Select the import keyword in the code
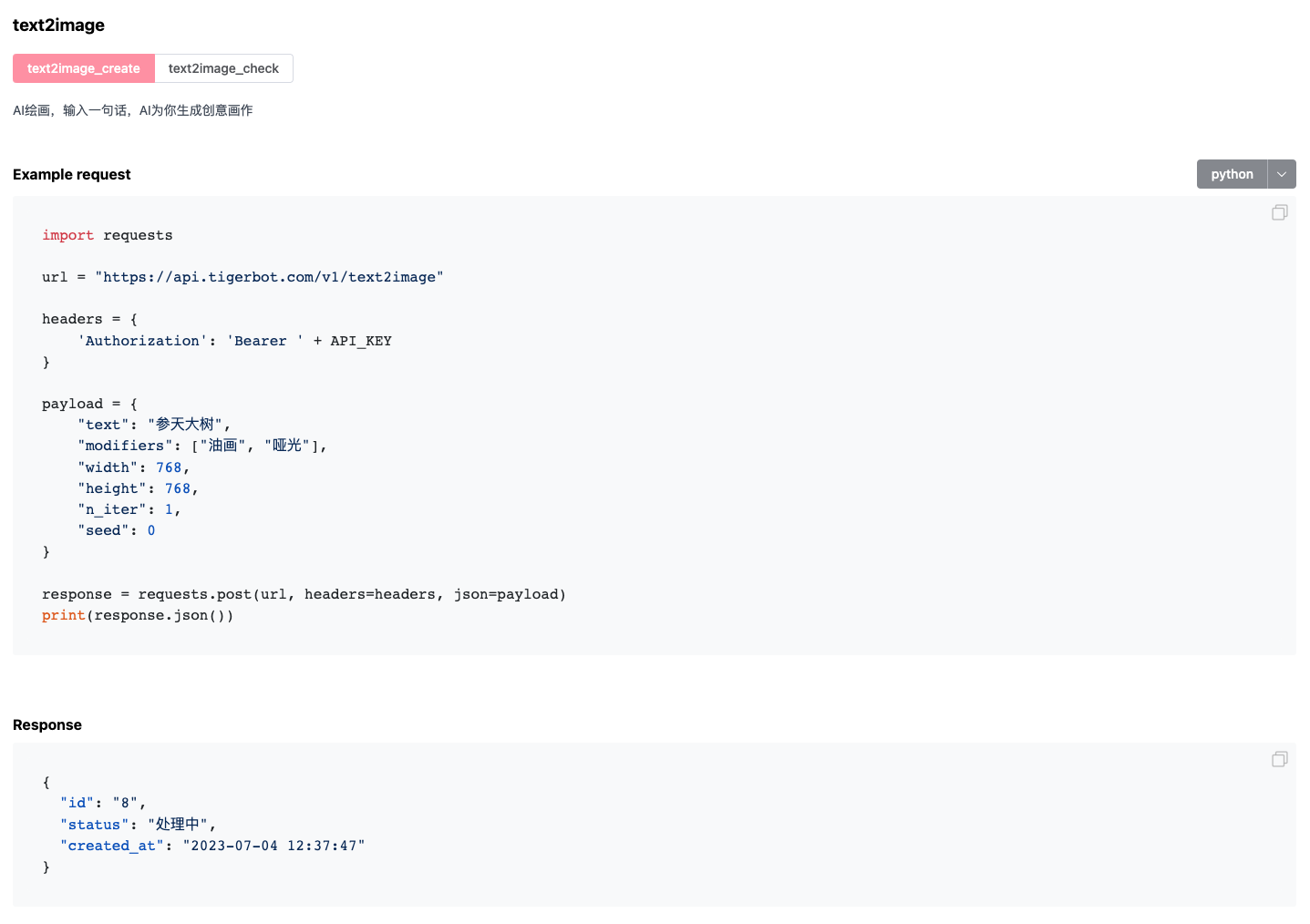1310x924 pixels. [67, 235]
